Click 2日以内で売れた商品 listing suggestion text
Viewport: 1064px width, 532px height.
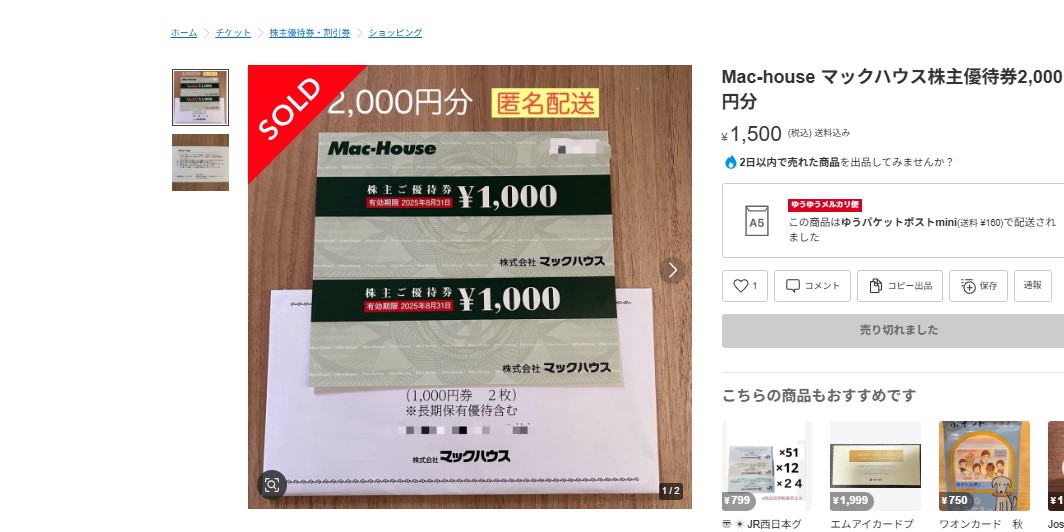(x=789, y=162)
